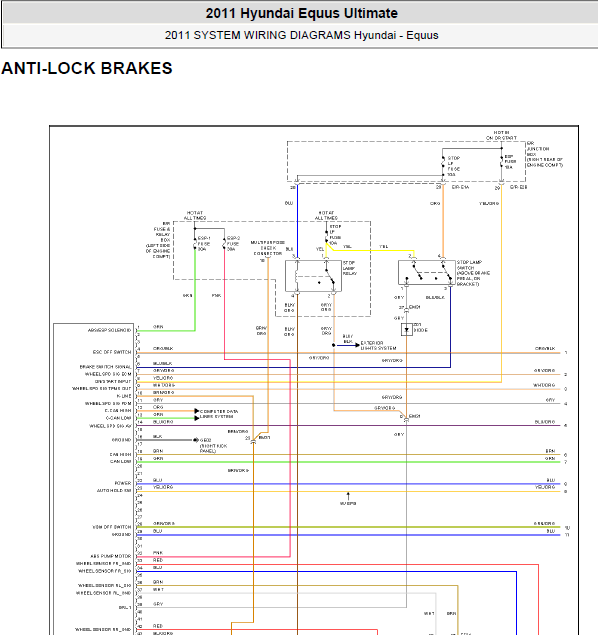Click the W/ EPB upward arrow marker

pyautogui.click(x=348, y=496)
